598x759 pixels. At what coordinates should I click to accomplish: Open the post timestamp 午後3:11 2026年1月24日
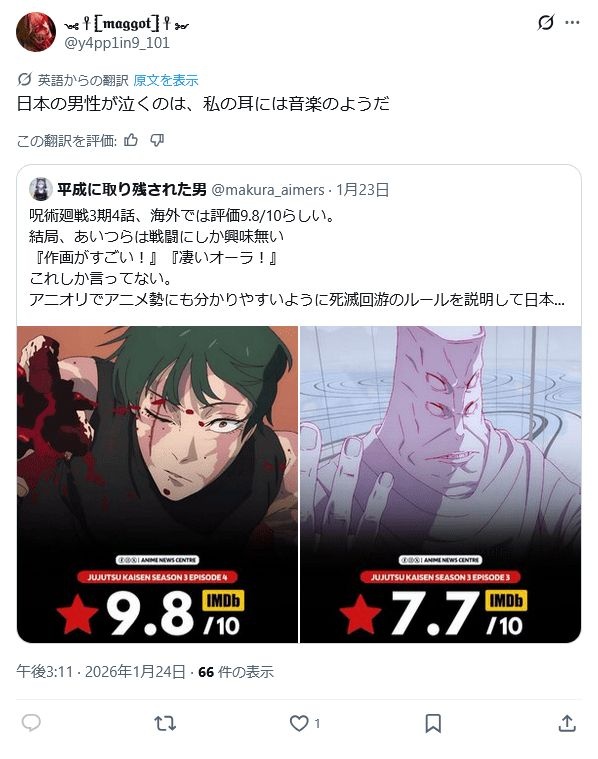pyautogui.click(x=101, y=671)
